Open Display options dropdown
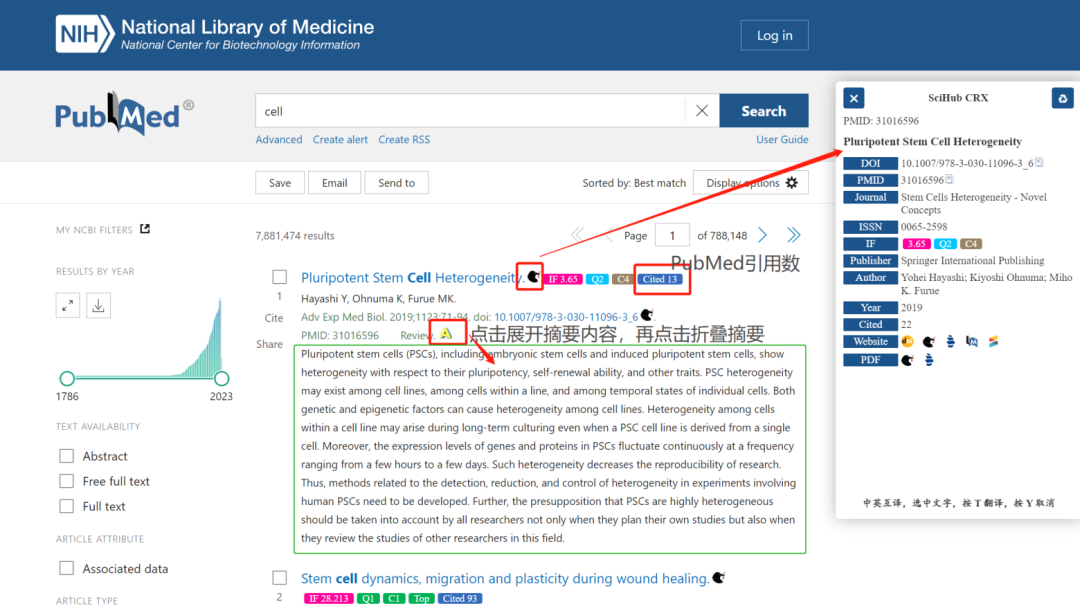 pos(751,183)
